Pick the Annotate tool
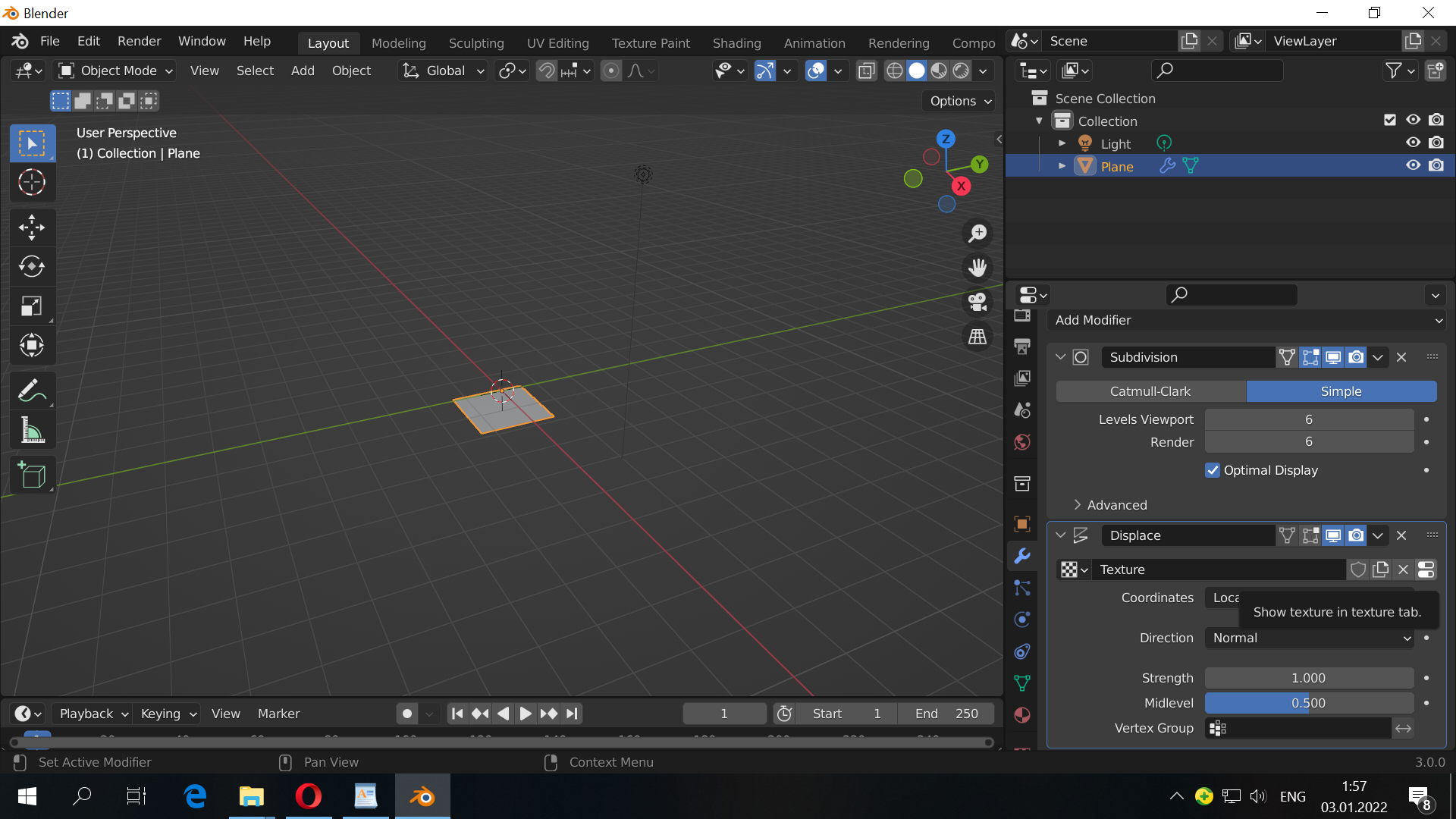The image size is (1456, 819). tap(32, 391)
